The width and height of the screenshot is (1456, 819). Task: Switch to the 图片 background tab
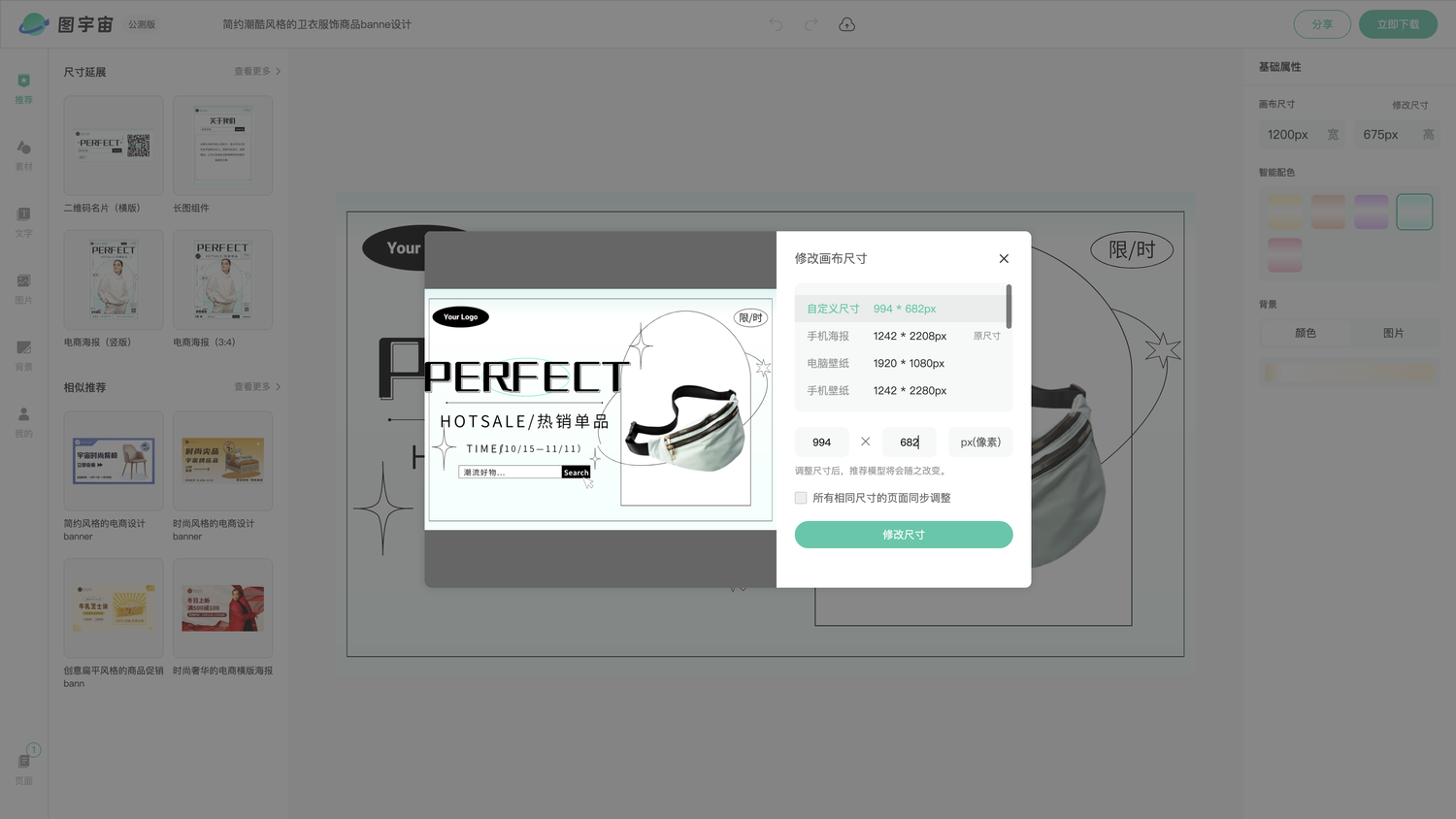tap(1394, 333)
